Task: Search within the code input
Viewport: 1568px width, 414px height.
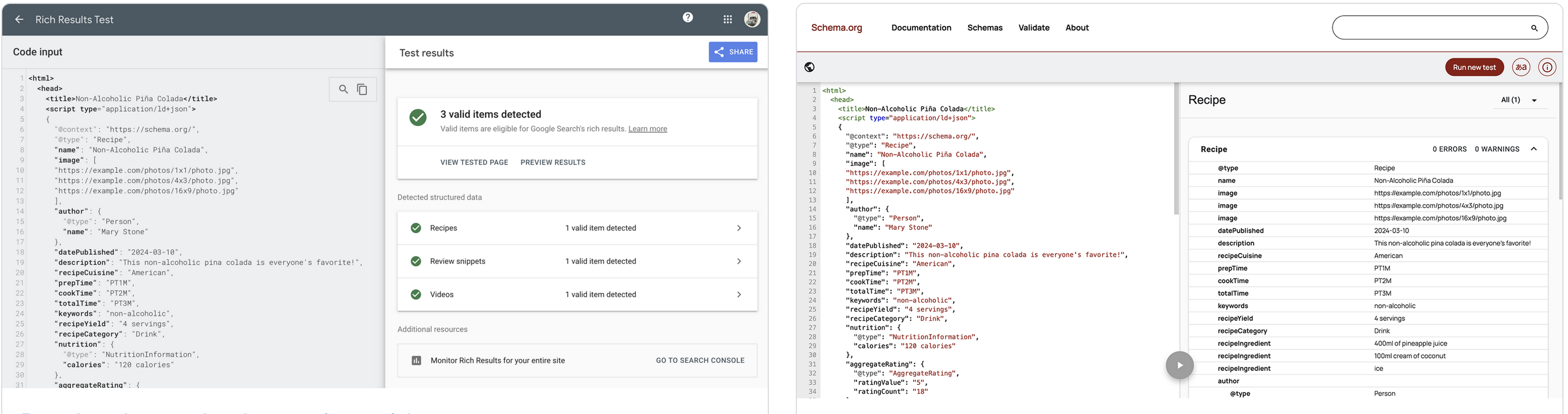Action: pyautogui.click(x=343, y=90)
